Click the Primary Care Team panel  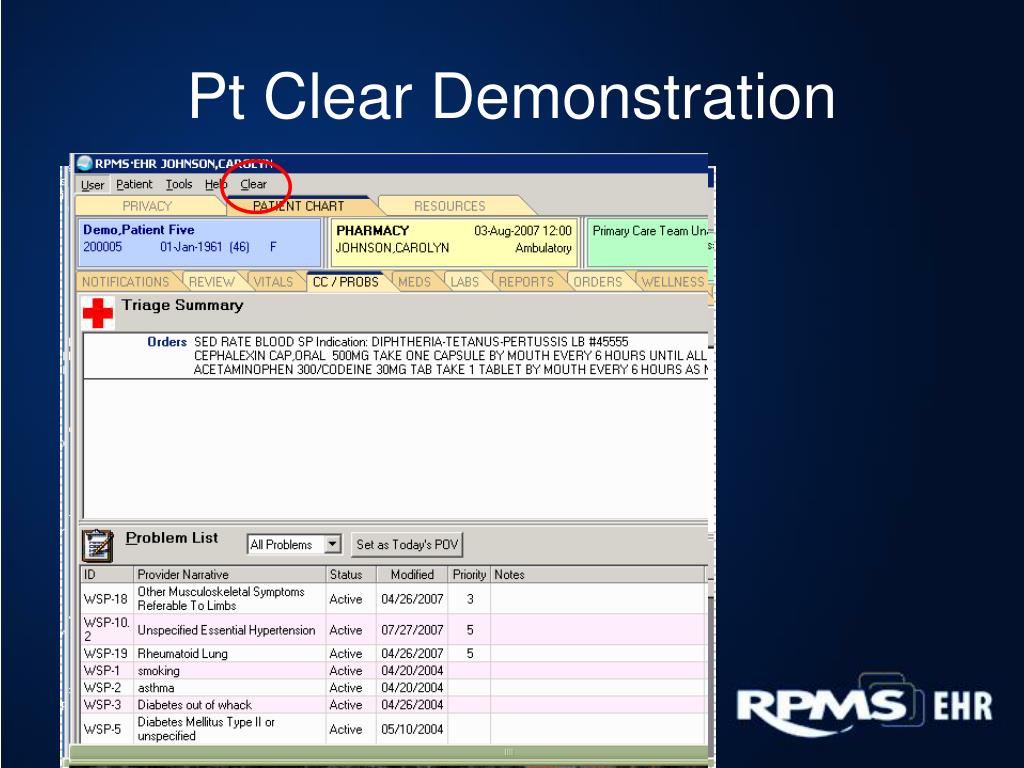[650, 242]
